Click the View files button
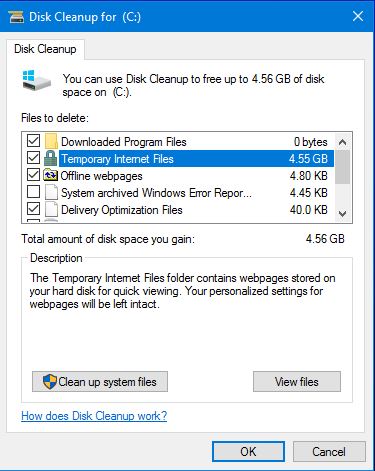Screen dimensions: 375x471 click(x=297, y=382)
